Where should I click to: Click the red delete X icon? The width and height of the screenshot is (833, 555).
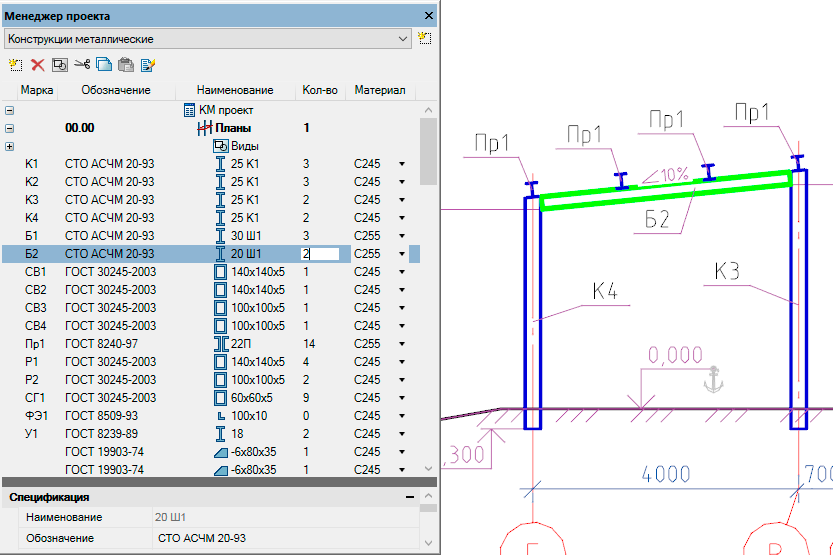click(x=38, y=65)
